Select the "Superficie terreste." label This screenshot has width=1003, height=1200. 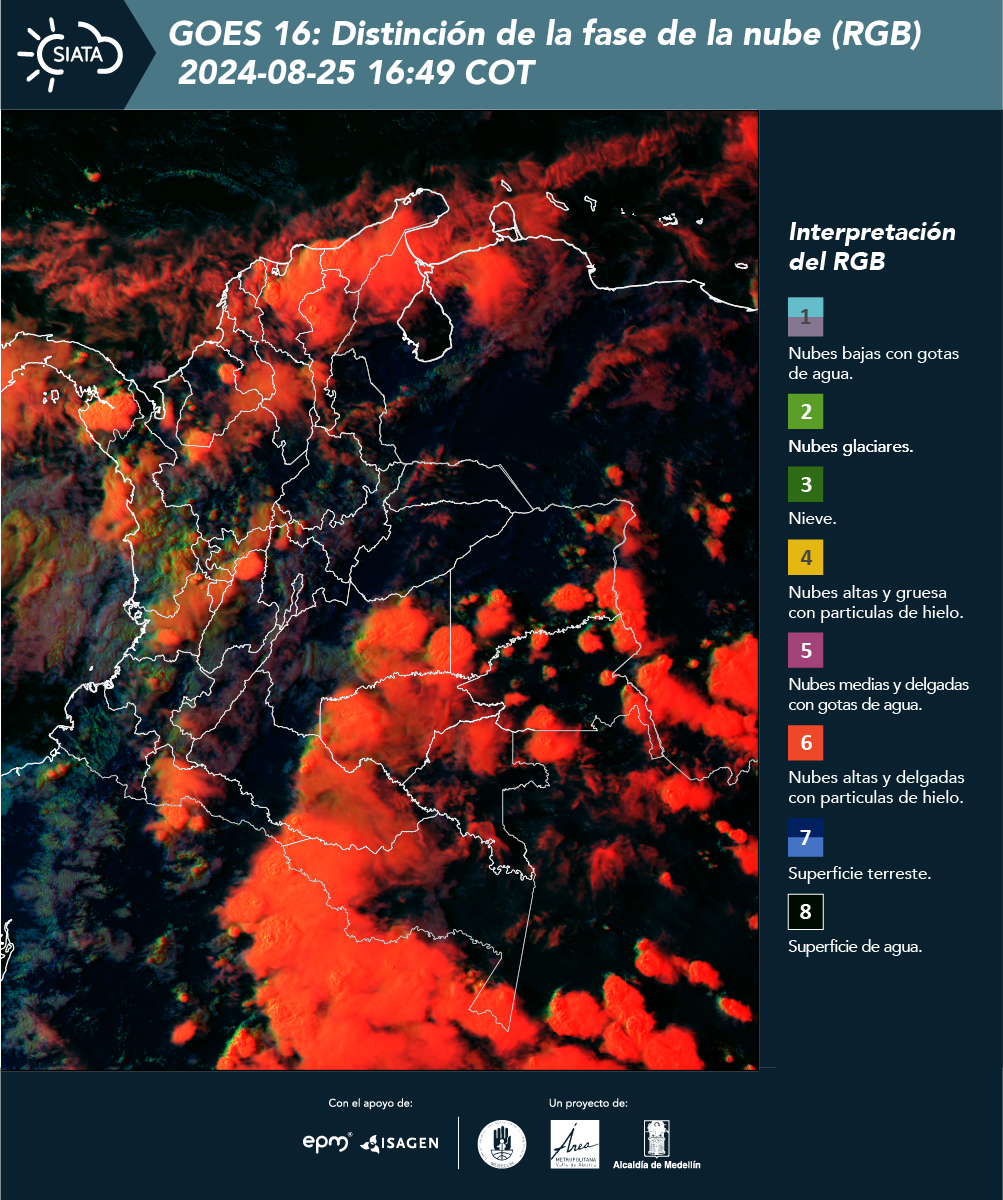coord(860,874)
